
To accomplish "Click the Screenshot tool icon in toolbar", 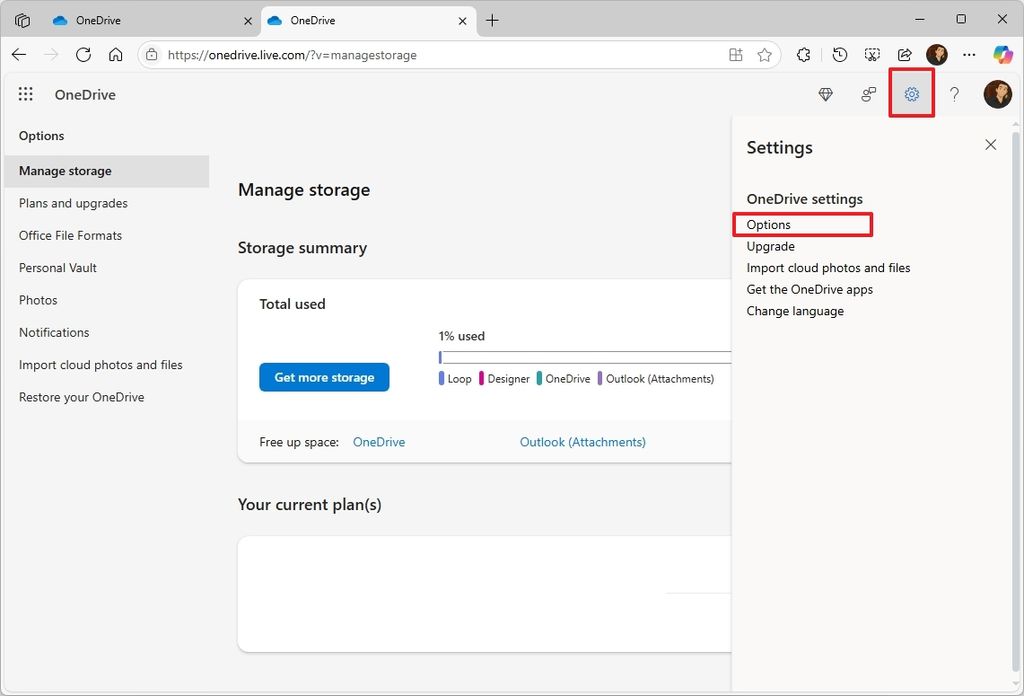I will click(x=872, y=55).
